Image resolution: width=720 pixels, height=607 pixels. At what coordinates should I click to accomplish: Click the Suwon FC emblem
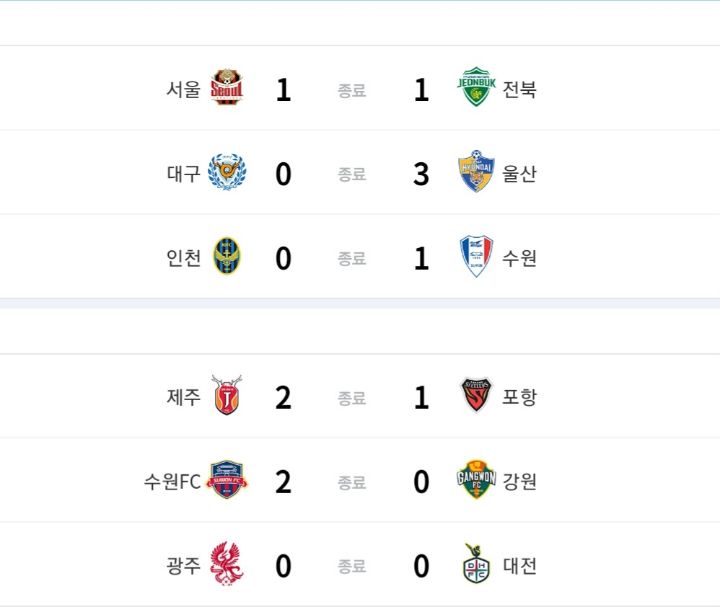coord(227,480)
